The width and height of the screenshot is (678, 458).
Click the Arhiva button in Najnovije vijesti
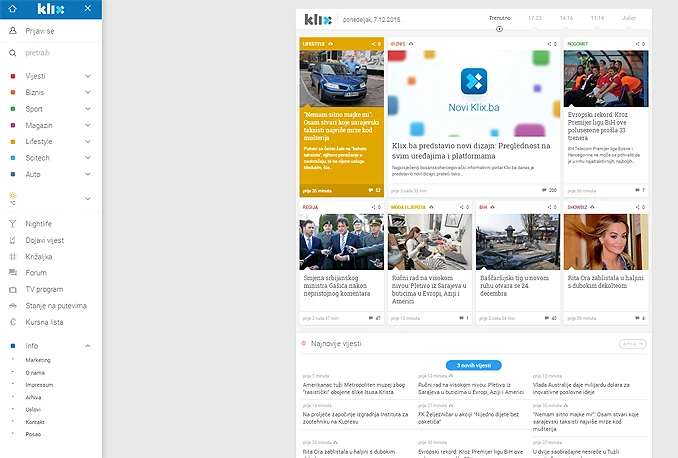click(633, 344)
